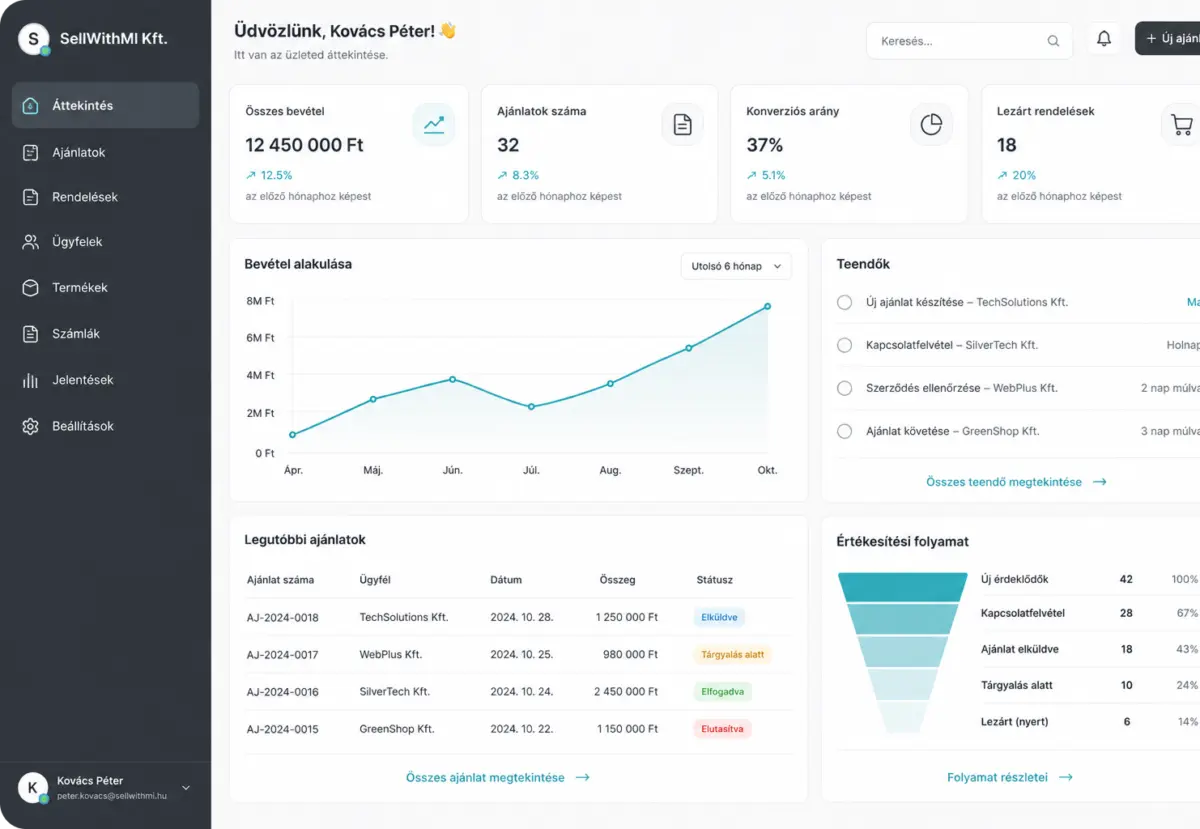Open the notifications bell icon
The height and width of the screenshot is (829, 1200).
tap(1104, 40)
